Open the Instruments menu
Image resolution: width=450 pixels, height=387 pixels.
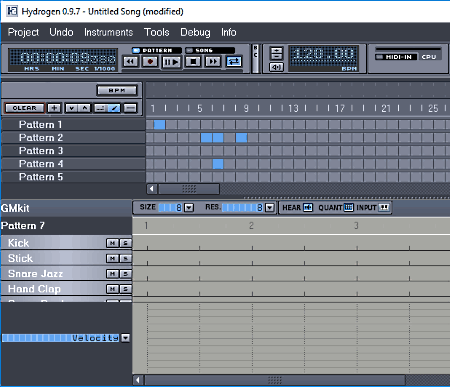(x=108, y=32)
